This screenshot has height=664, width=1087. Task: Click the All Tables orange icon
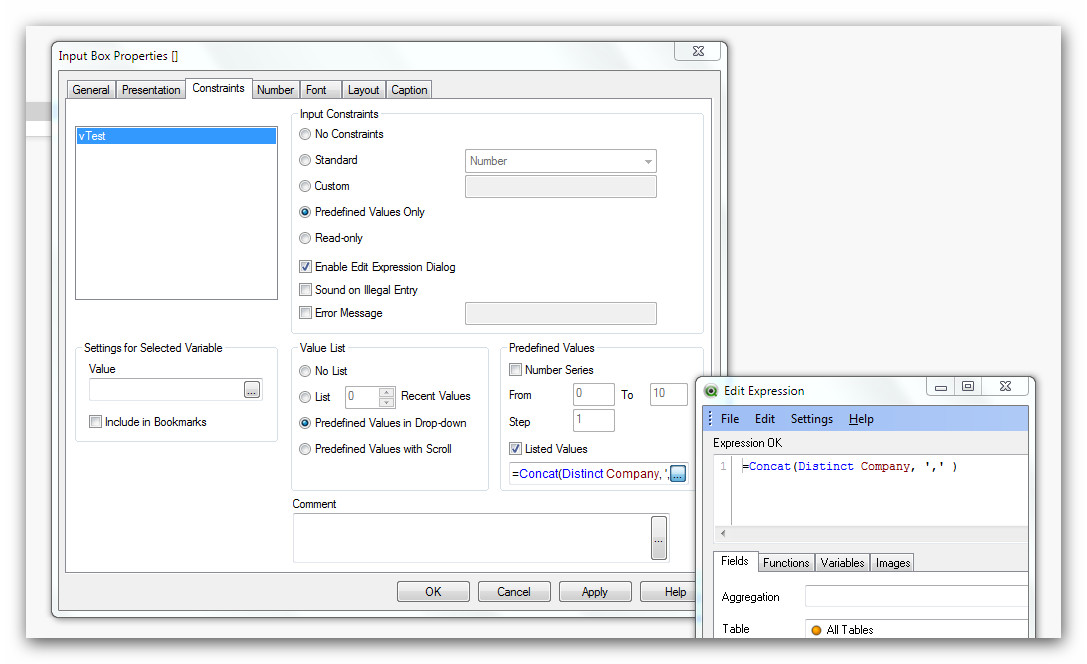(816, 630)
